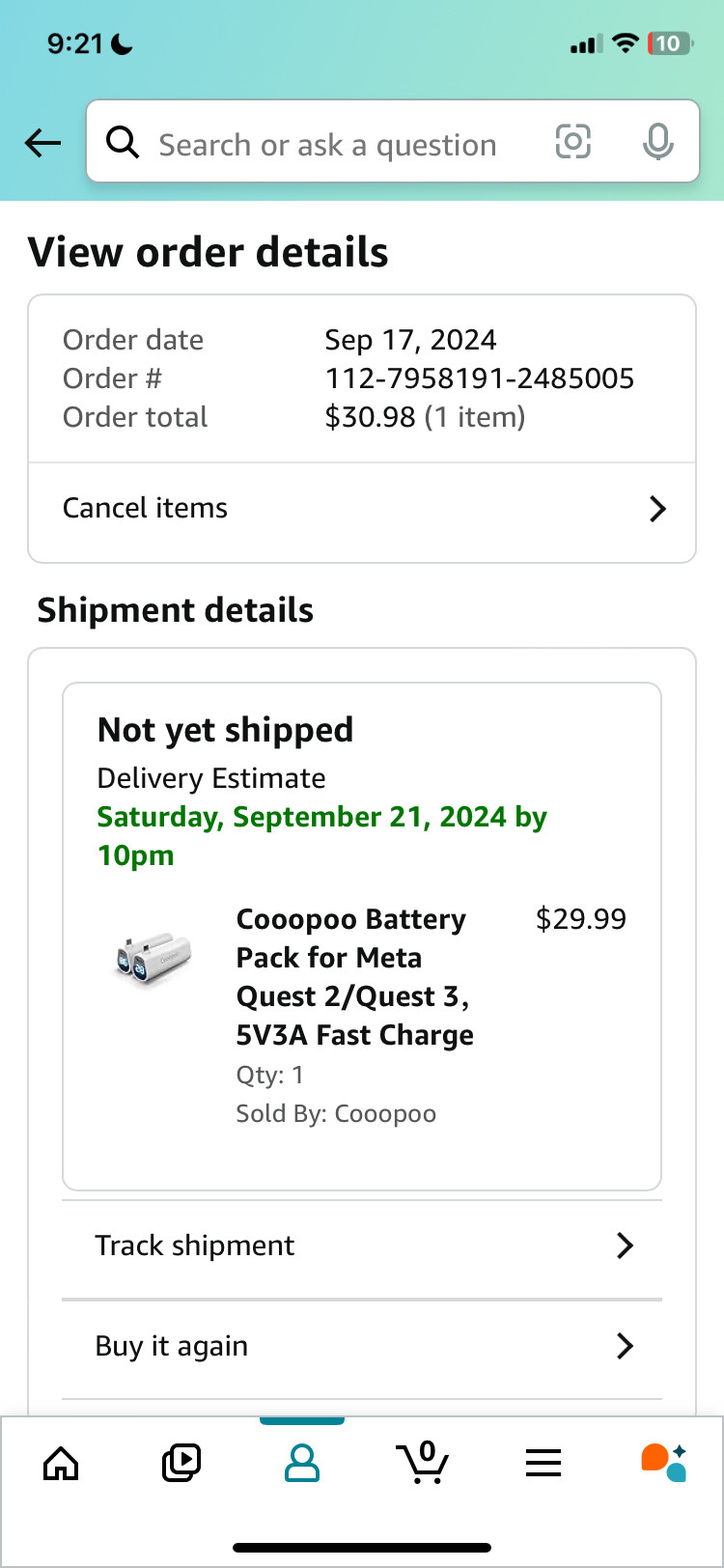The image size is (724, 1568).
Task: Tap the microphone voice search icon
Action: point(657,143)
